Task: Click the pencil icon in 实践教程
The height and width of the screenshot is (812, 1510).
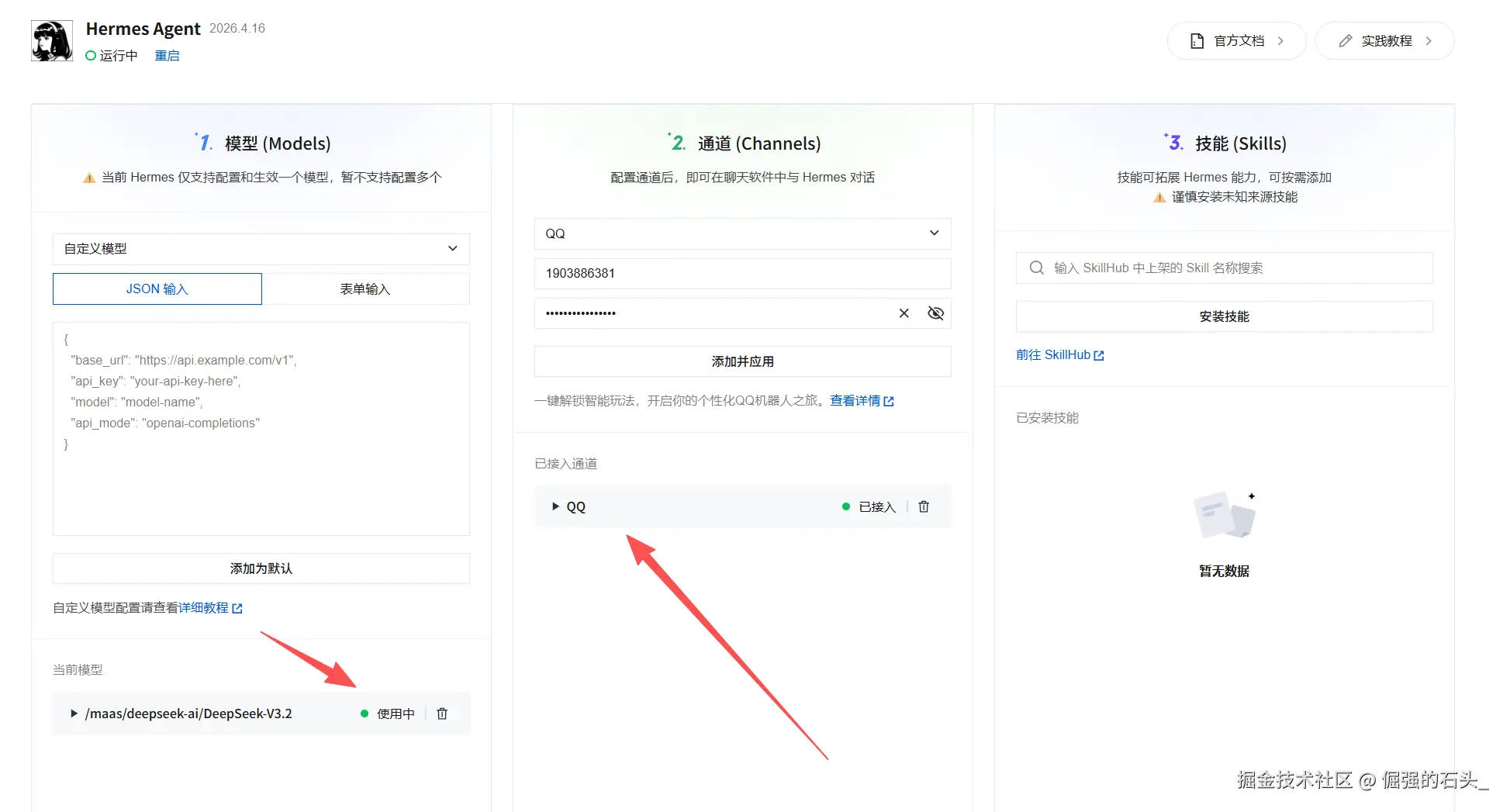Action: (x=1345, y=41)
